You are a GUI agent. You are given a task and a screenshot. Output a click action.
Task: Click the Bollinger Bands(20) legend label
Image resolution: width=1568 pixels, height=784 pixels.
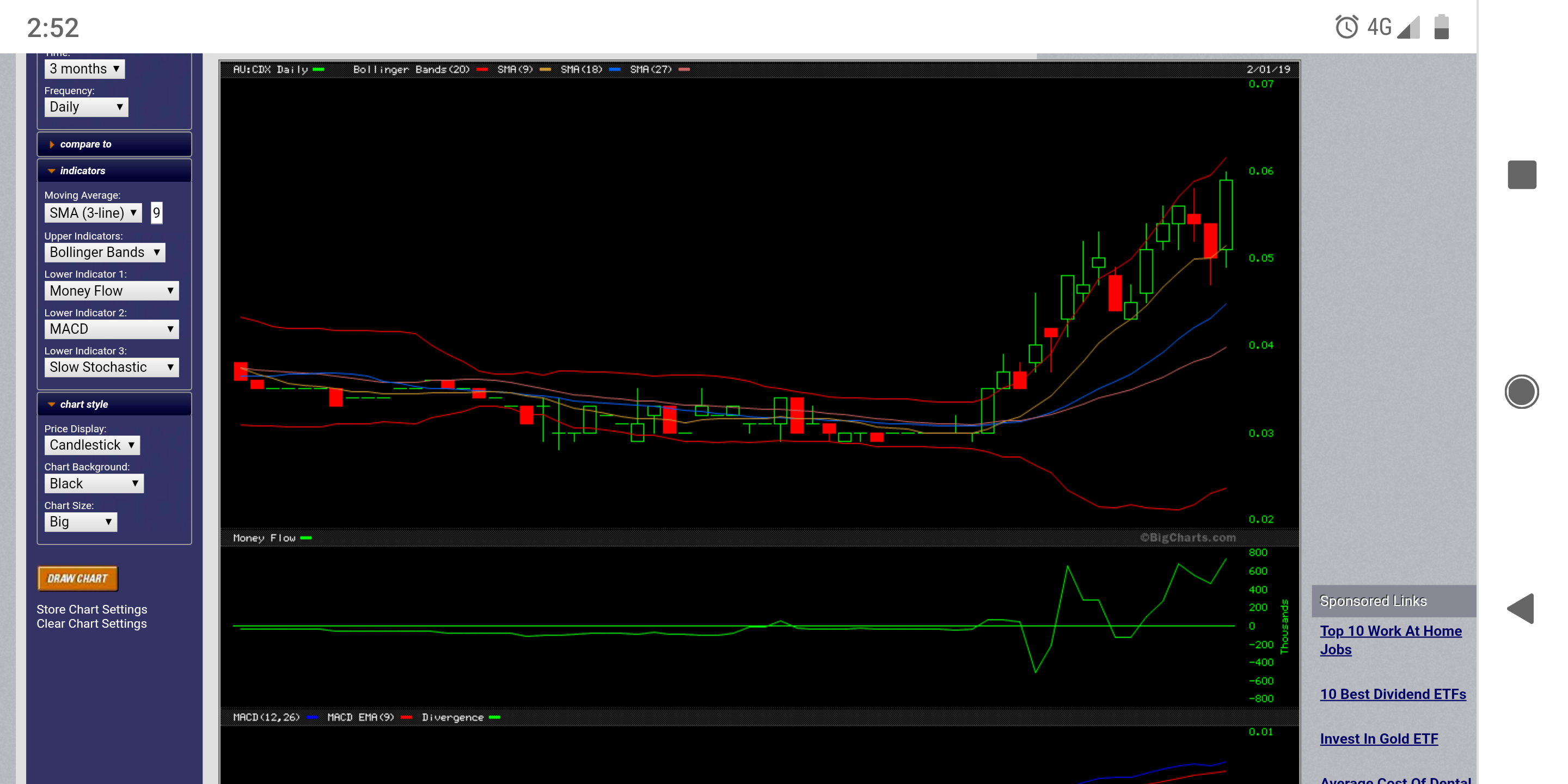412,70
